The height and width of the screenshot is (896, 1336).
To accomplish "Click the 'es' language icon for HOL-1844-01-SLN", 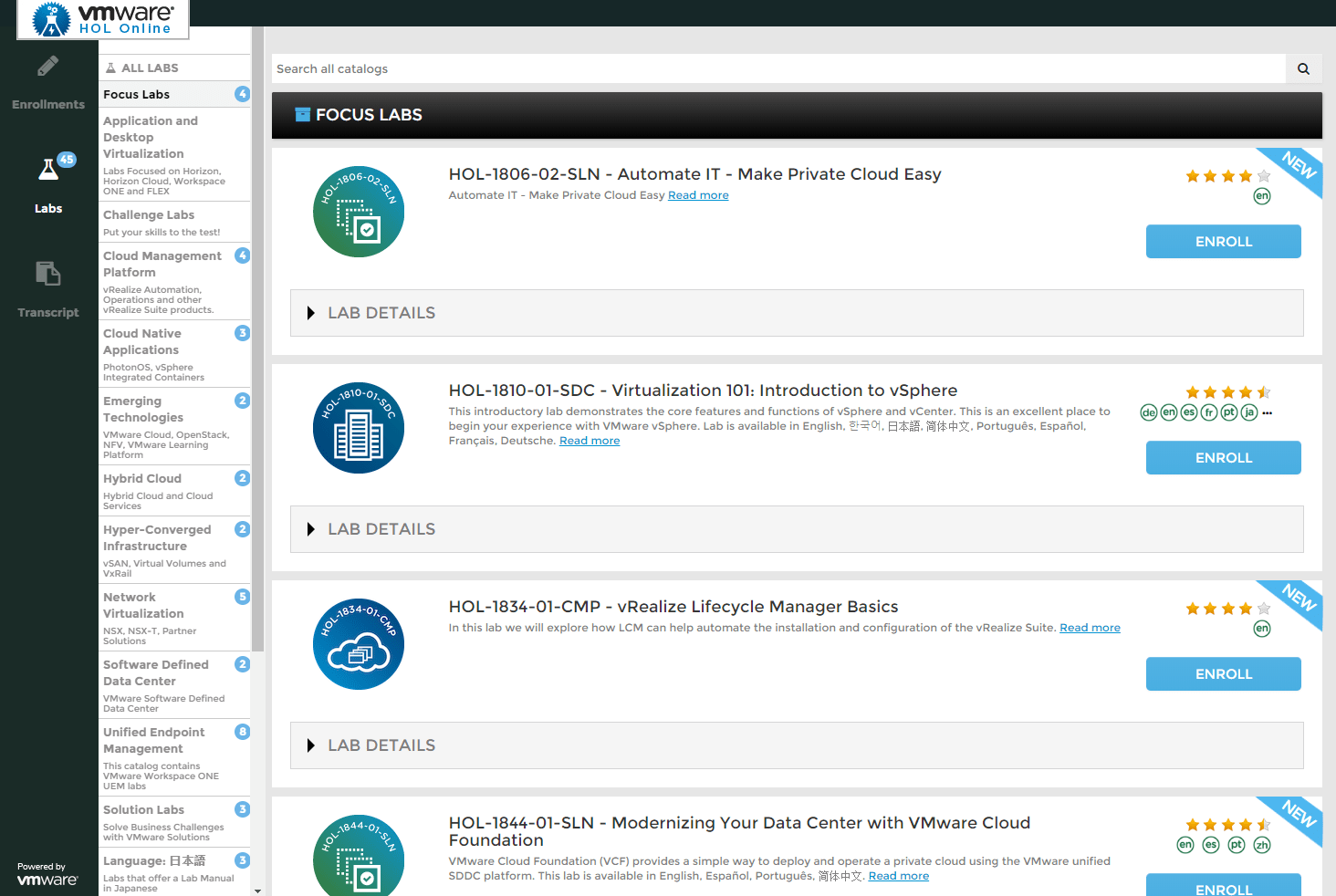I will (1211, 845).
